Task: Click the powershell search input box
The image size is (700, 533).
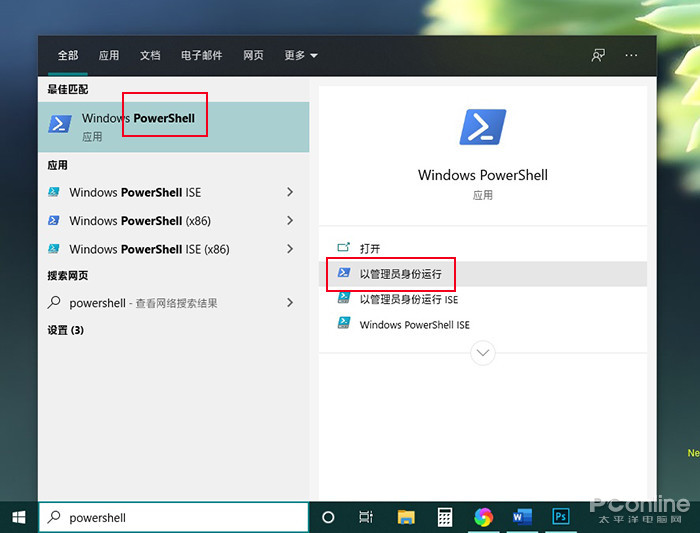Action: (174, 517)
